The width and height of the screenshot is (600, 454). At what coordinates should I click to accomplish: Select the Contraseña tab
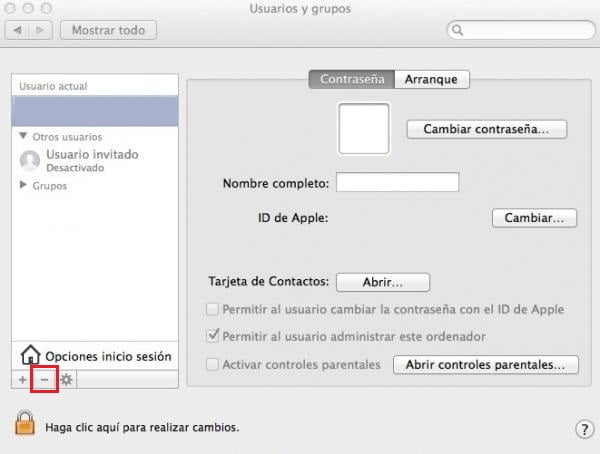coord(351,79)
